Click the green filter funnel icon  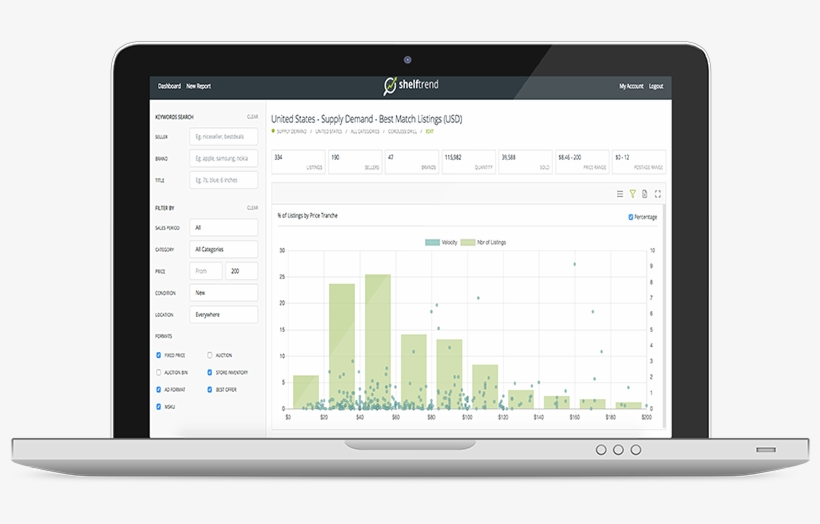tap(632, 194)
